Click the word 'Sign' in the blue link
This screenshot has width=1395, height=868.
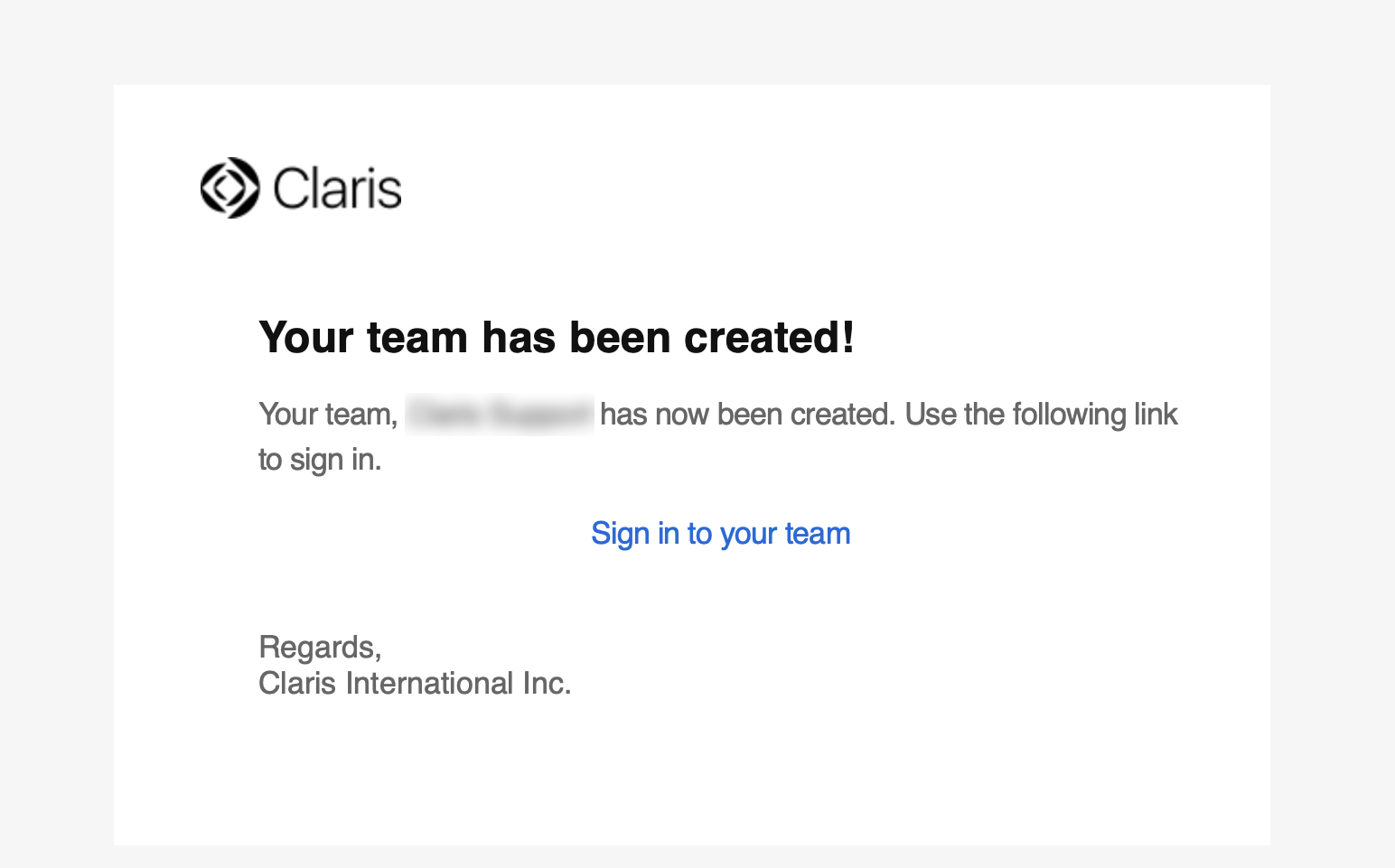(x=620, y=534)
